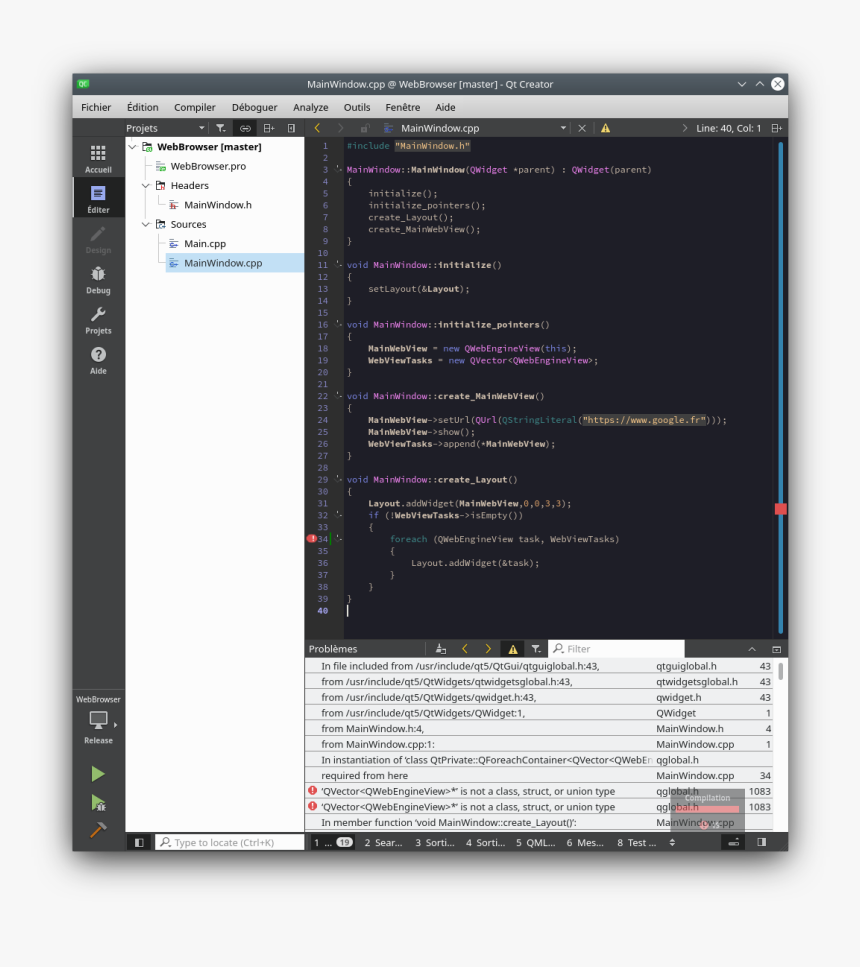Go to previous issue in Problèmes
Screen dimensions: 860x967
(465, 649)
